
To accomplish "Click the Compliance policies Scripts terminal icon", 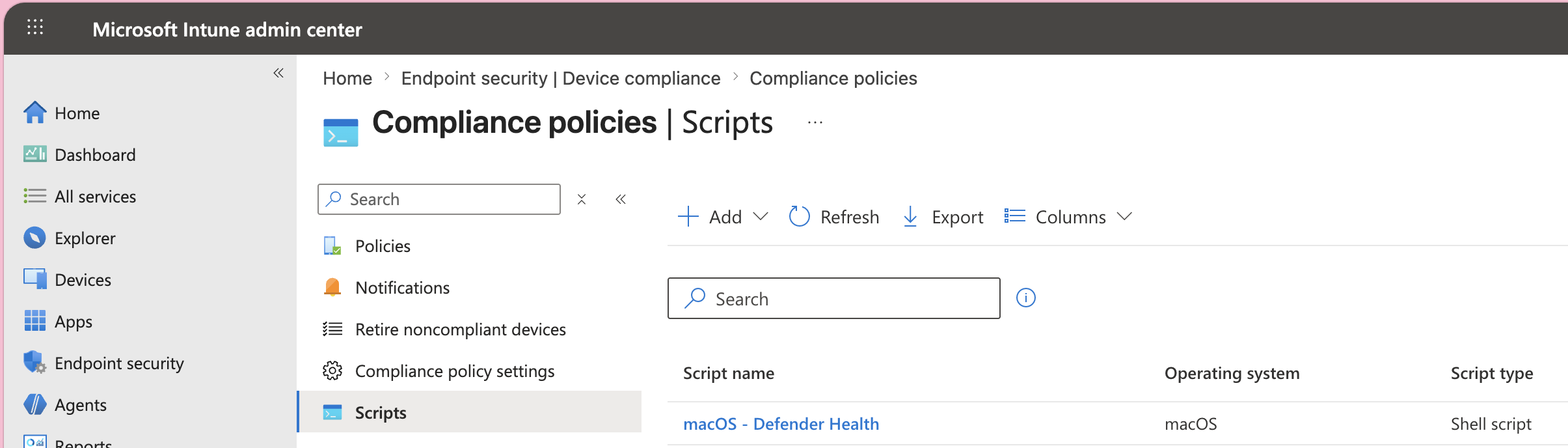I will (341, 132).
